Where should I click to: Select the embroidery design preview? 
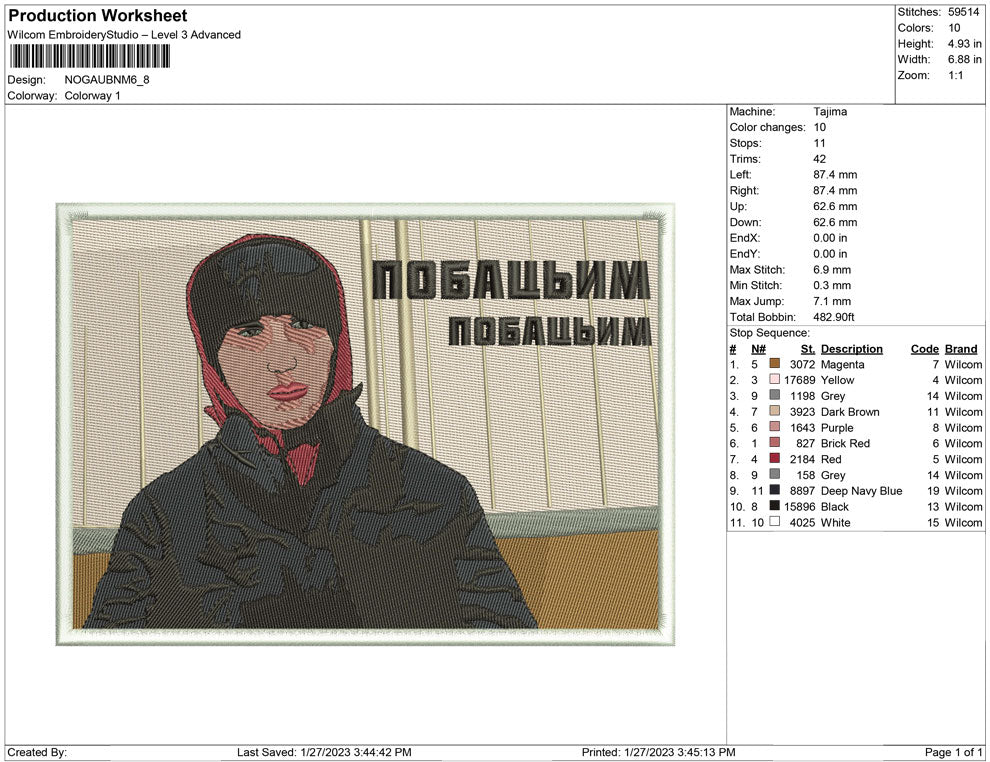click(365, 425)
